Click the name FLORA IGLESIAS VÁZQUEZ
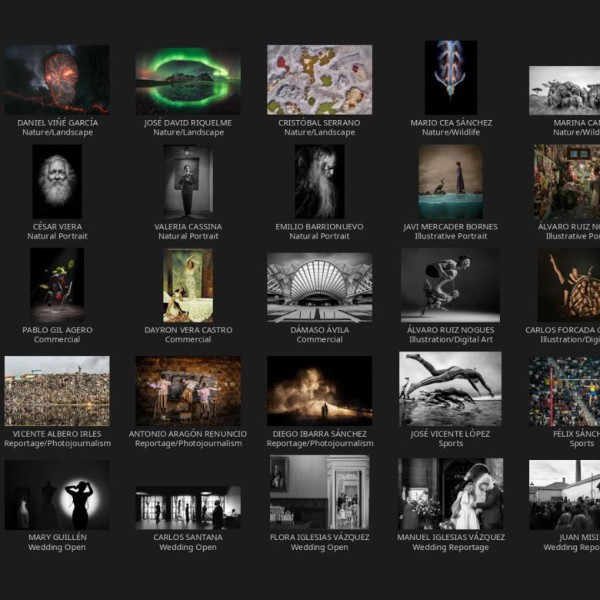600x600 pixels. (320, 537)
